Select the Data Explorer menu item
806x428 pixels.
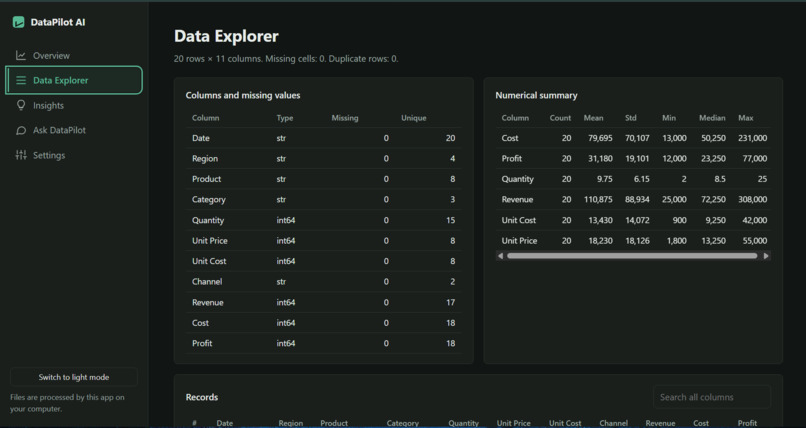(74, 80)
